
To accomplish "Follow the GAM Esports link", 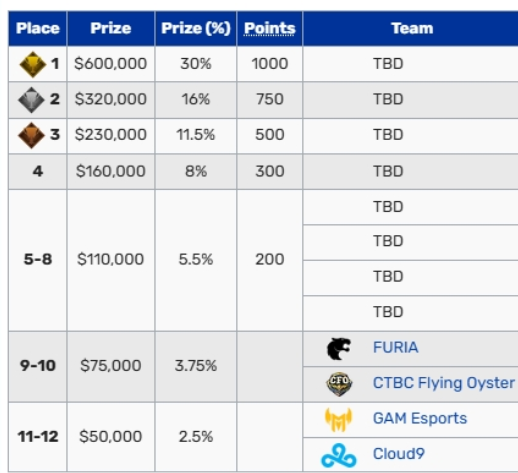I will pyautogui.click(x=420, y=418).
